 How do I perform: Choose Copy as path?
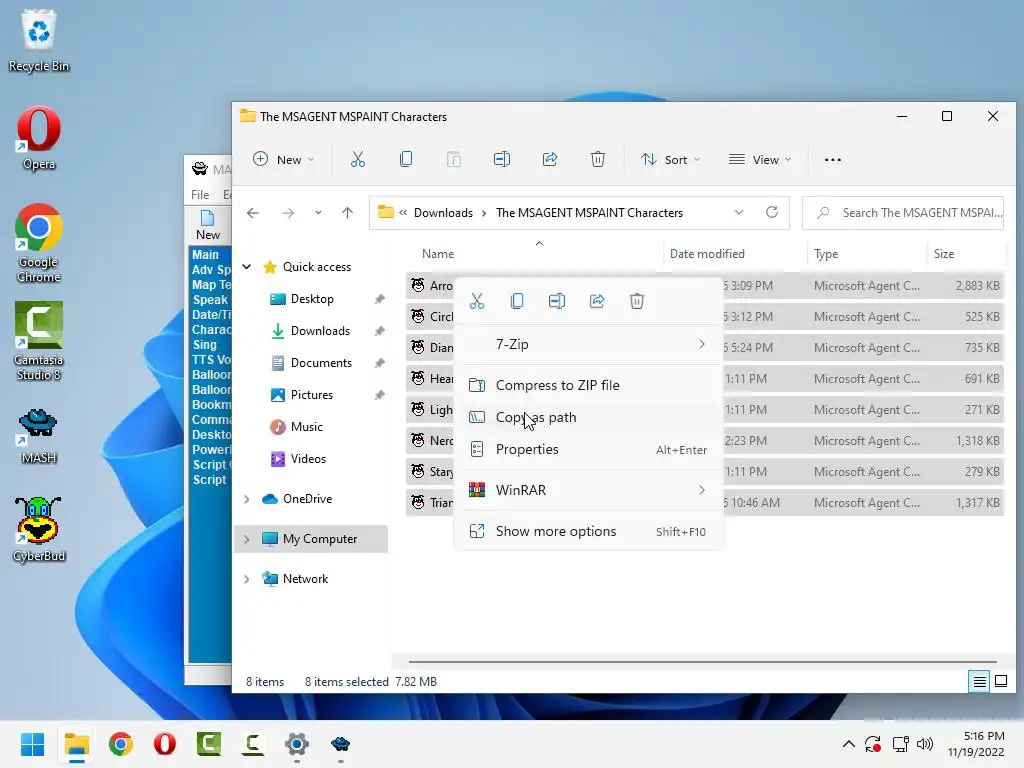pos(588,417)
